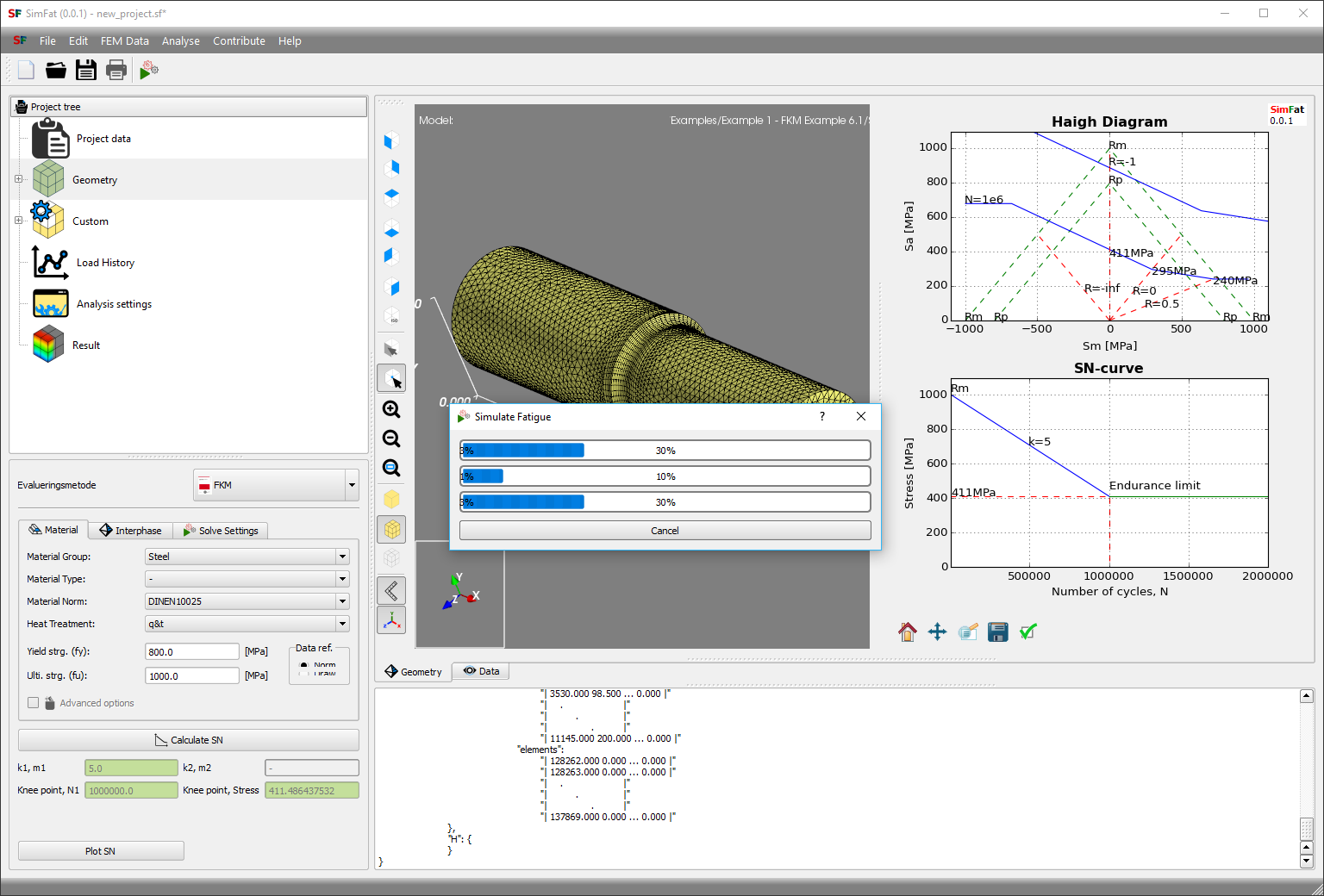
Task: Save the plot figure with floppy icon
Action: [x=997, y=632]
